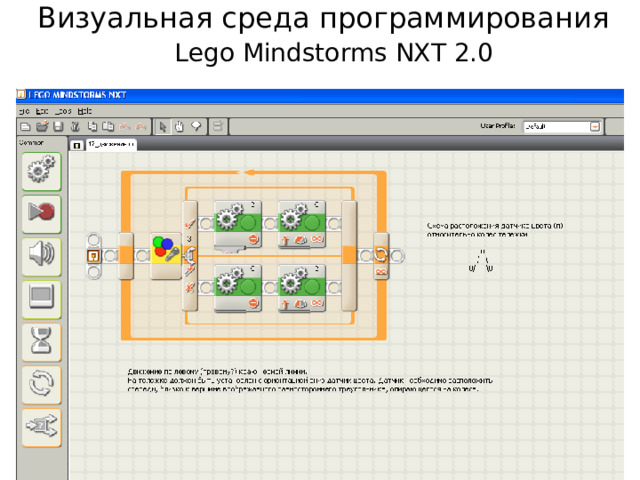Click the checkmark true tab on the switch
This screenshot has height=480, width=640.
[190, 224]
